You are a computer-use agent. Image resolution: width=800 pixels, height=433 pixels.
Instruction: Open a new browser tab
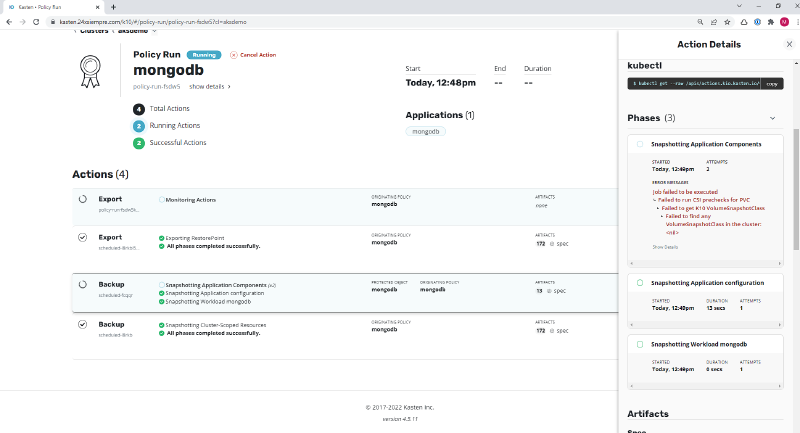coord(113,7)
